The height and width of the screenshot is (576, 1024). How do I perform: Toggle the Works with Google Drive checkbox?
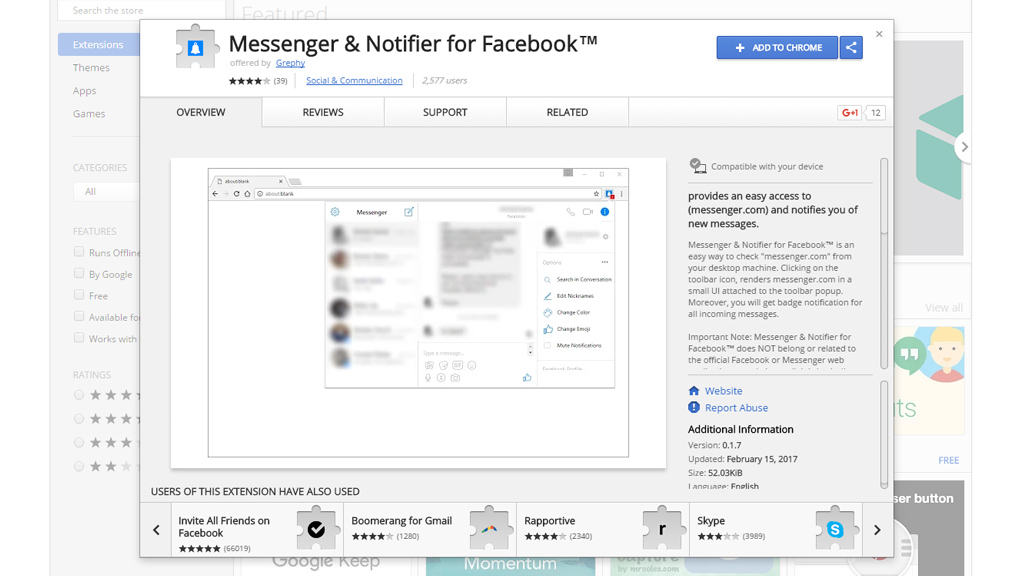coord(79,338)
